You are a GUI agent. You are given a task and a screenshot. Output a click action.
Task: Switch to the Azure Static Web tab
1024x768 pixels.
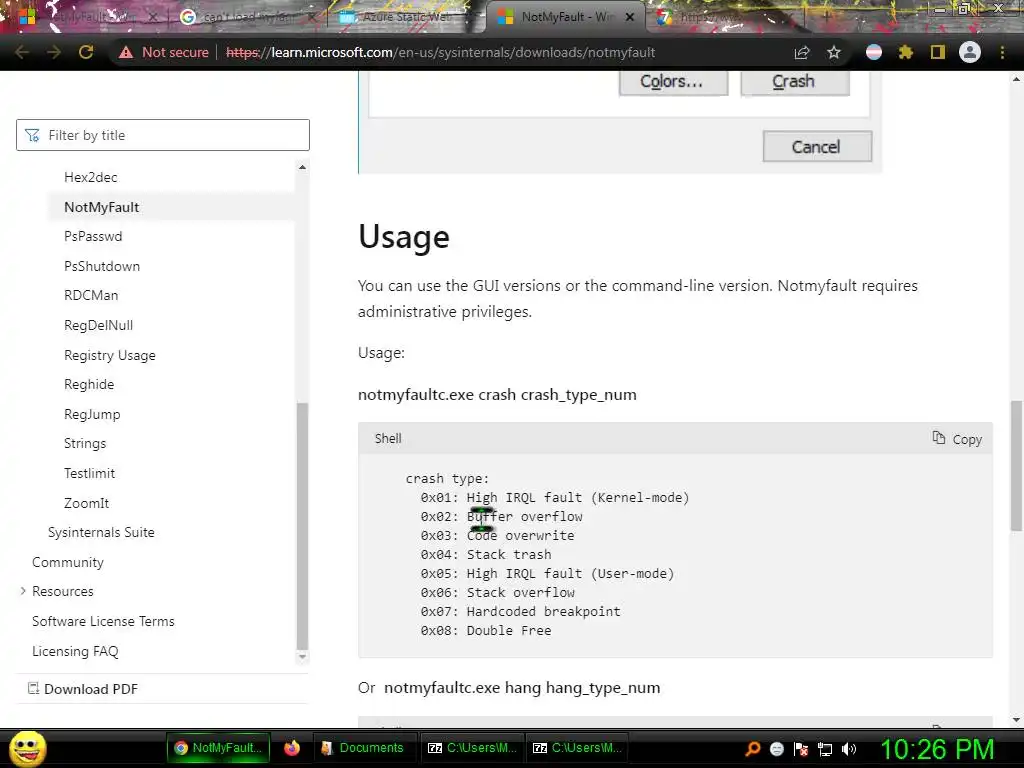(405, 17)
